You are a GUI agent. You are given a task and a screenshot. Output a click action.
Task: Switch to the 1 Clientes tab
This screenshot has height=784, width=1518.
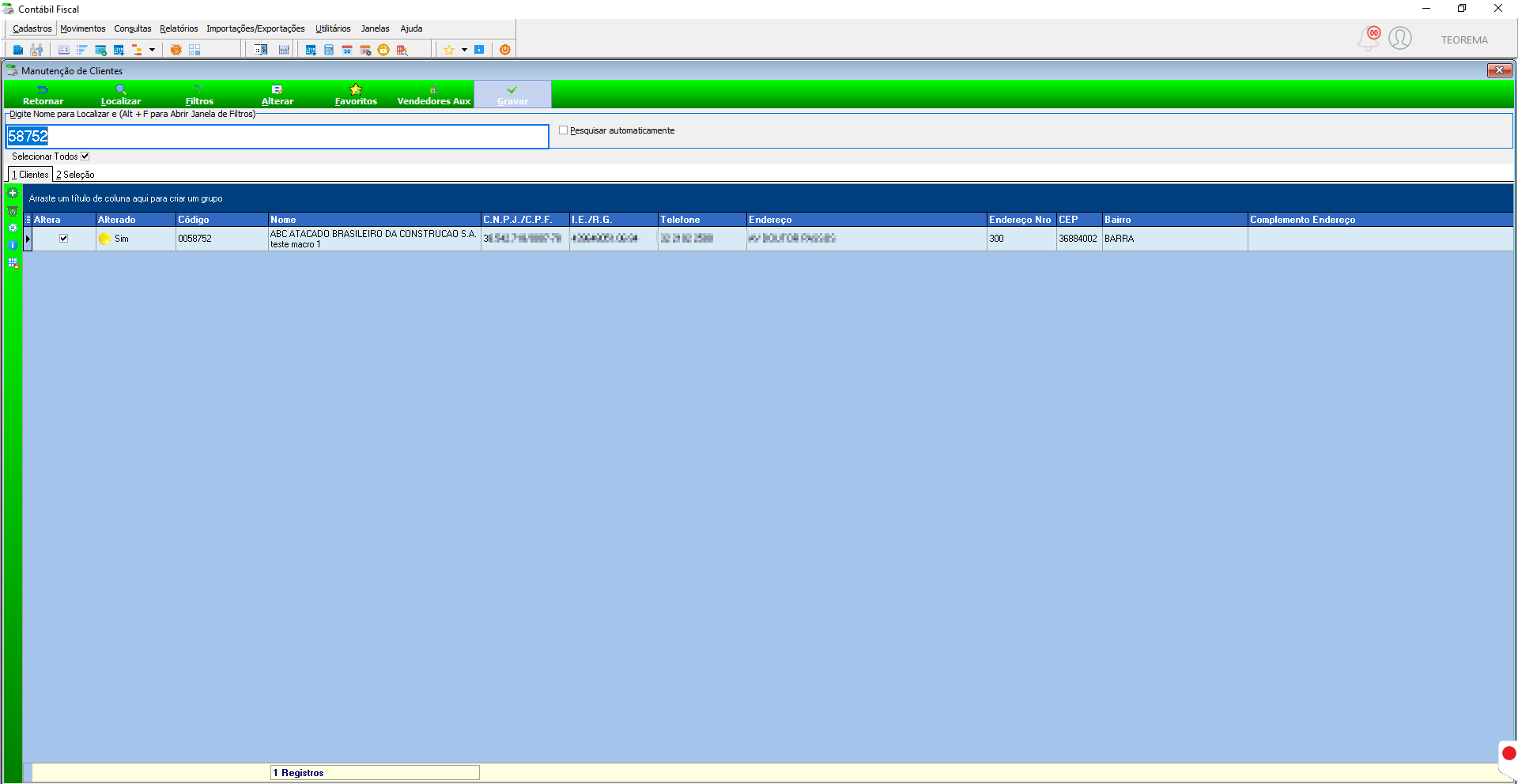(30, 175)
